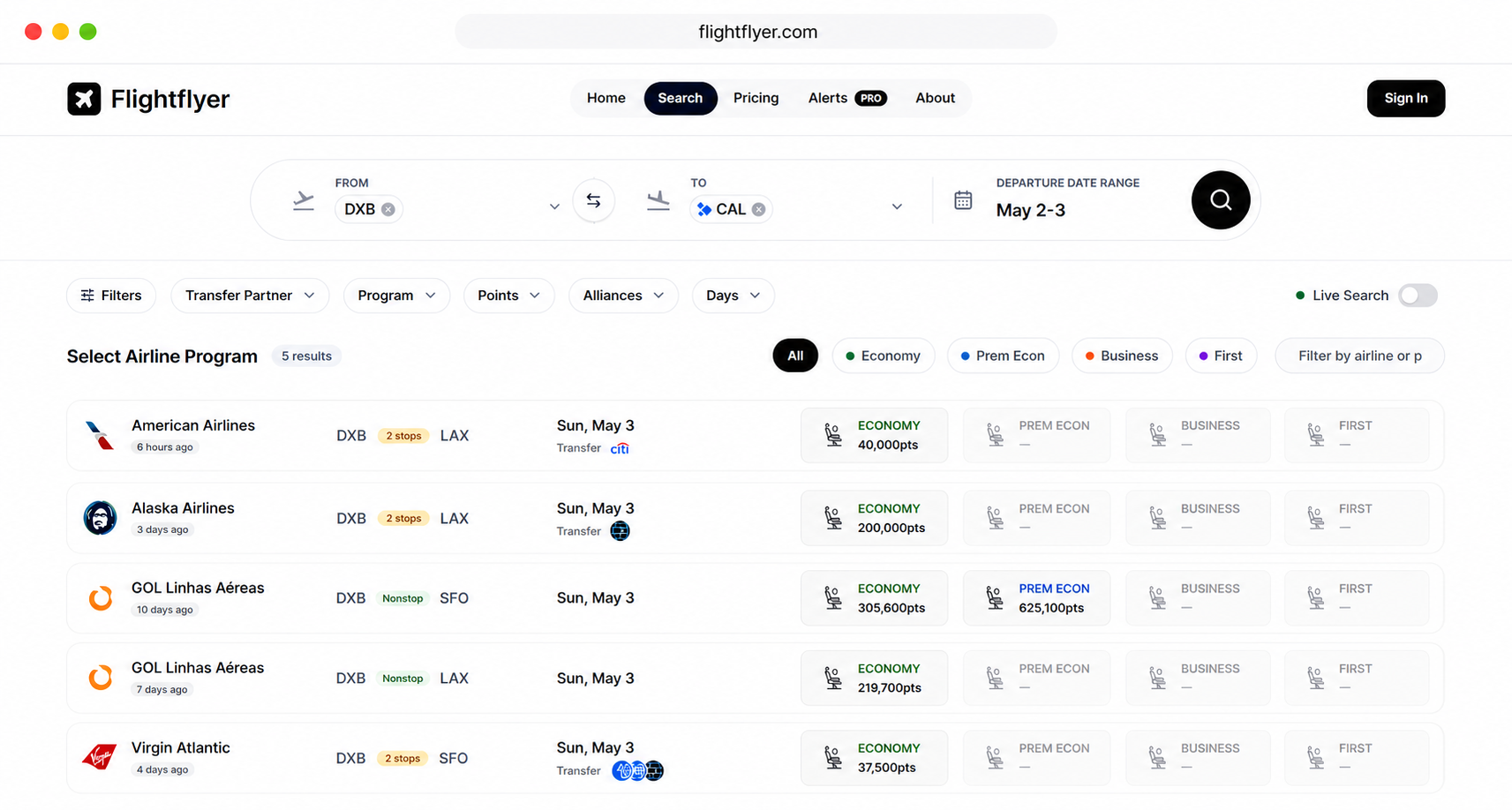Click the Sign In button
Screen dimensions: 1512x810
[x=1405, y=98]
